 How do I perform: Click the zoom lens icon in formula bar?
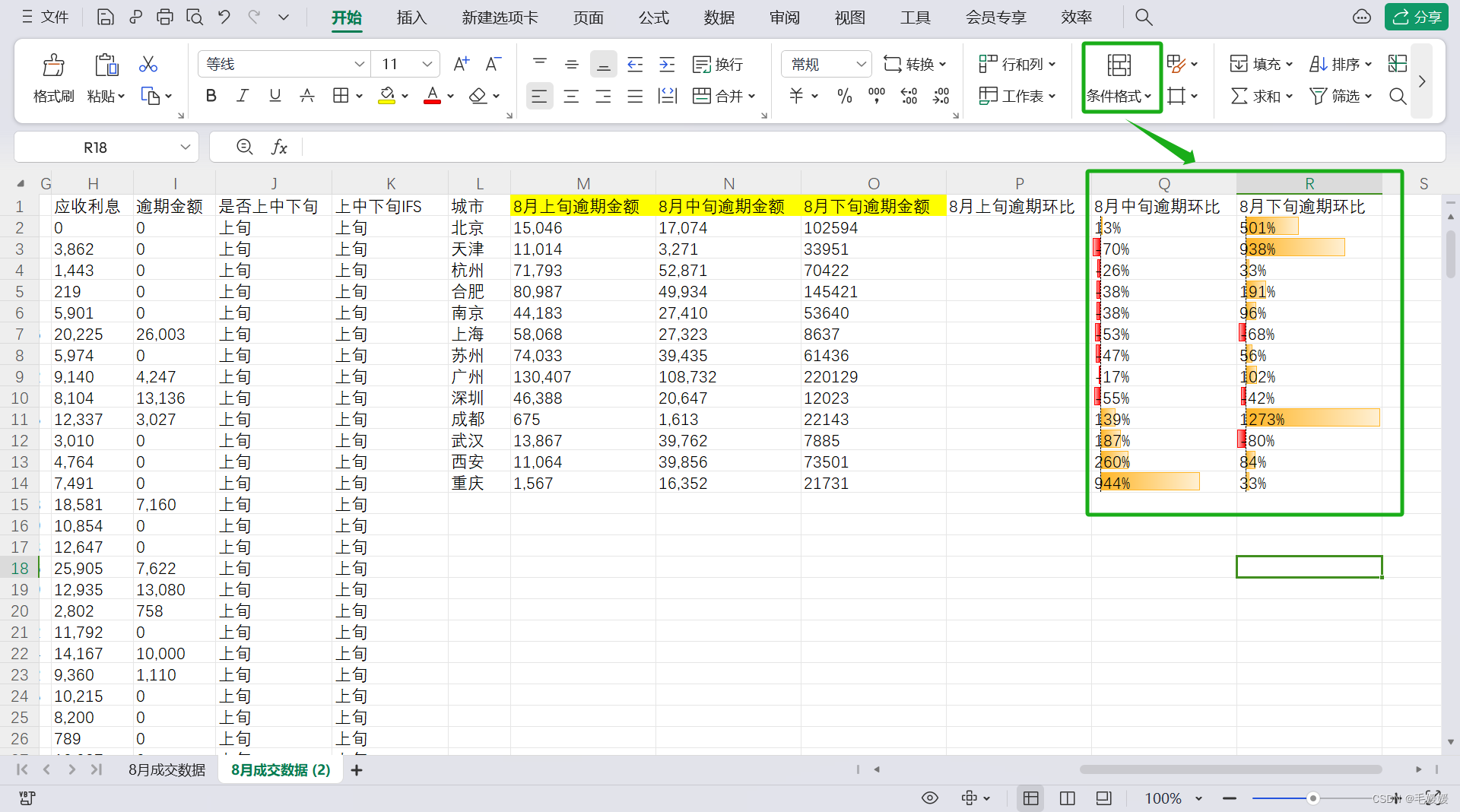pyautogui.click(x=245, y=147)
